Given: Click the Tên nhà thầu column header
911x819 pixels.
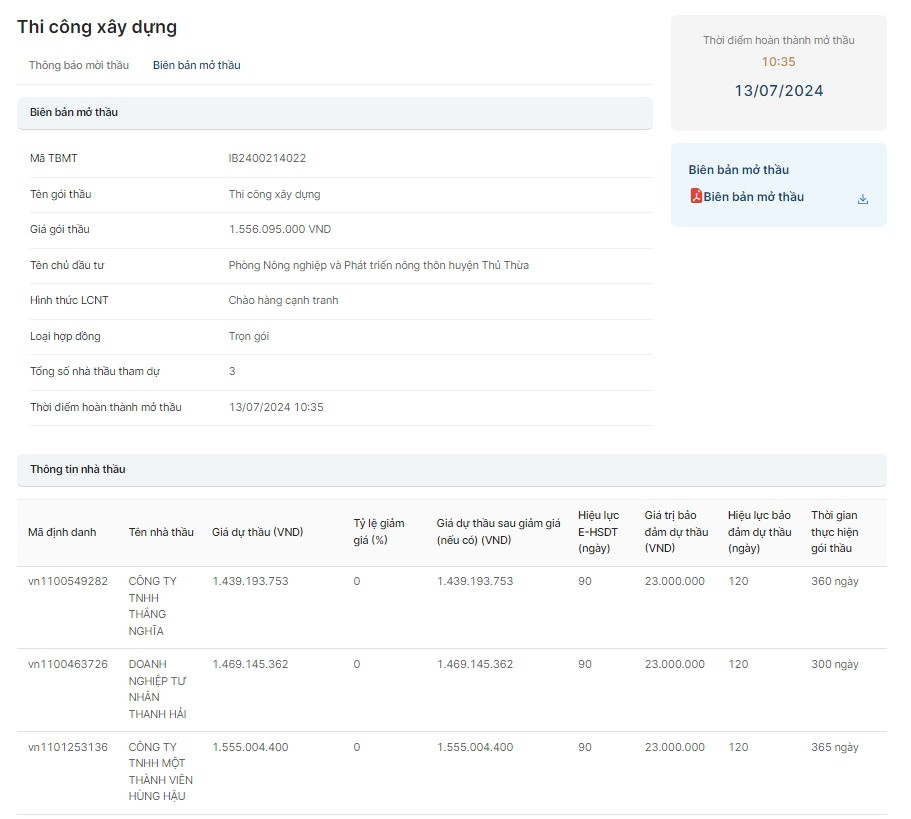Looking at the screenshot, I should point(161,532).
